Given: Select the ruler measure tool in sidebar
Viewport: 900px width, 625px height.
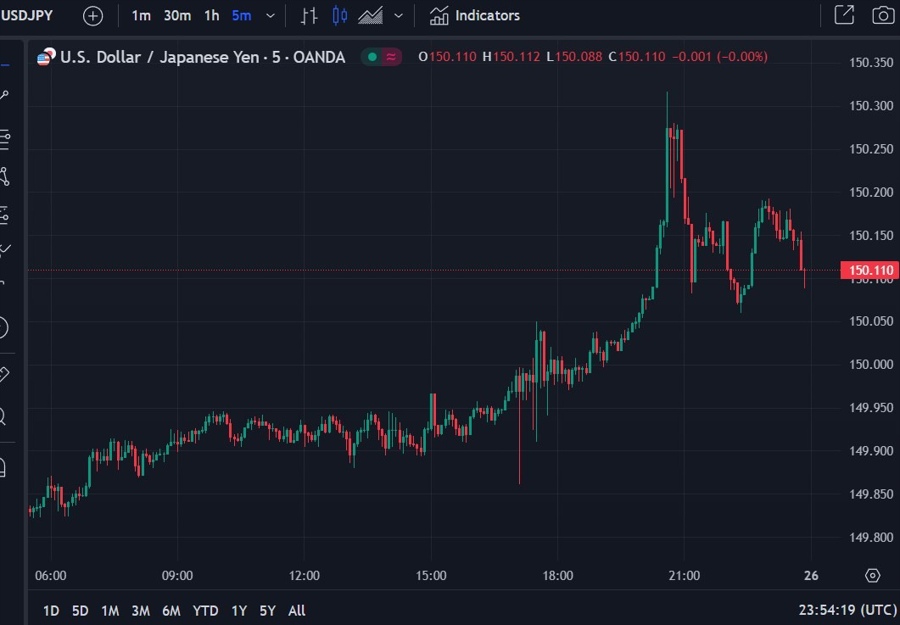Looking at the screenshot, I should click(x=4, y=375).
